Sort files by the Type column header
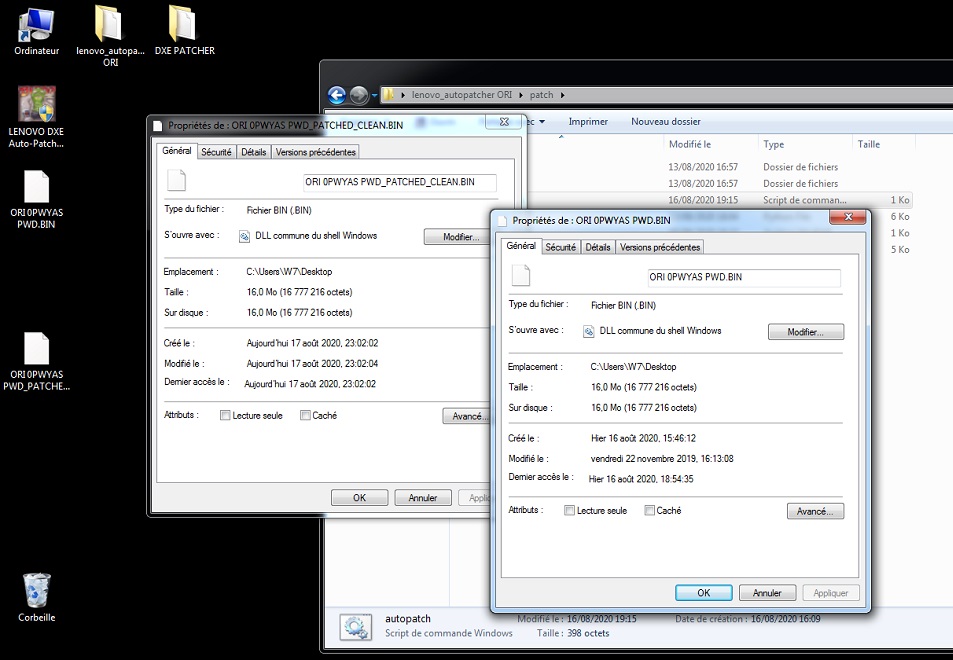The width and height of the screenshot is (953, 660). [x=774, y=144]
